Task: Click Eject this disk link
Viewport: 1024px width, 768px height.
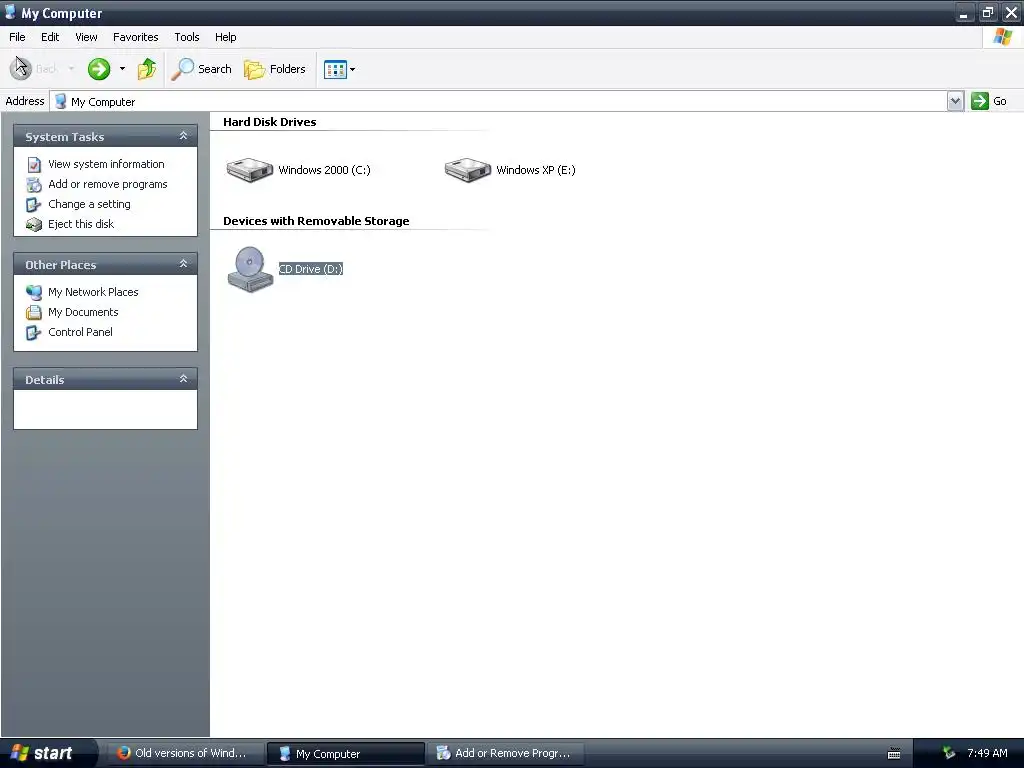Action: tap(81, 224)
